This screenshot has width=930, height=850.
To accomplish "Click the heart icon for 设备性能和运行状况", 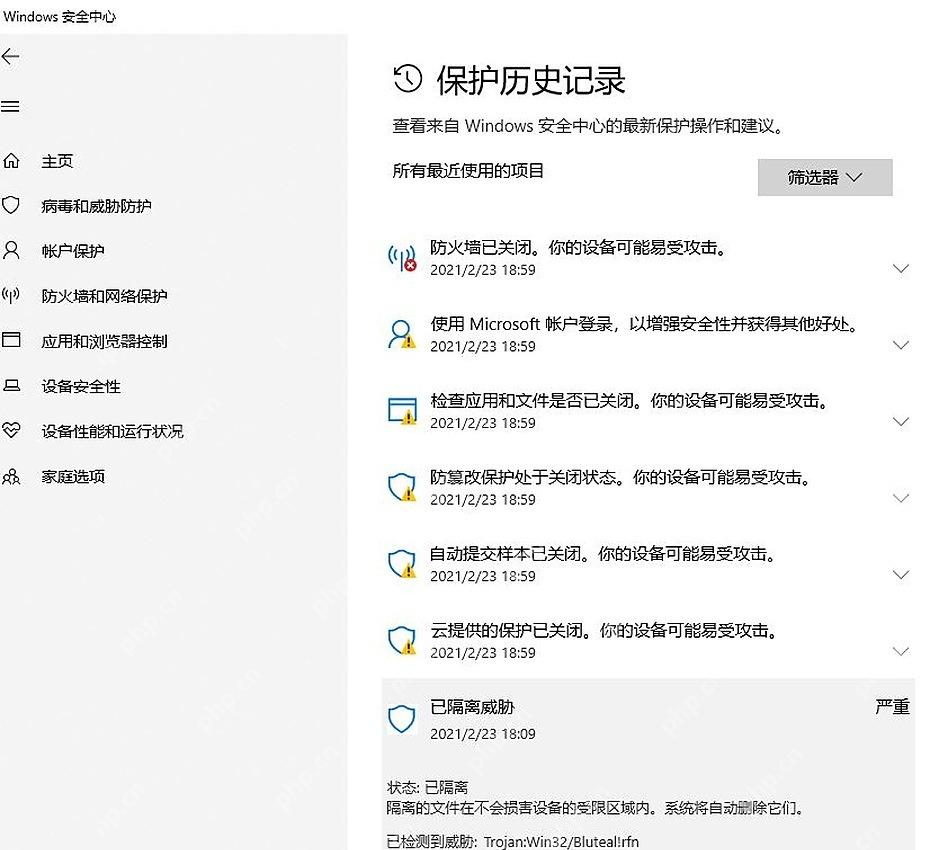I will 11,430.
